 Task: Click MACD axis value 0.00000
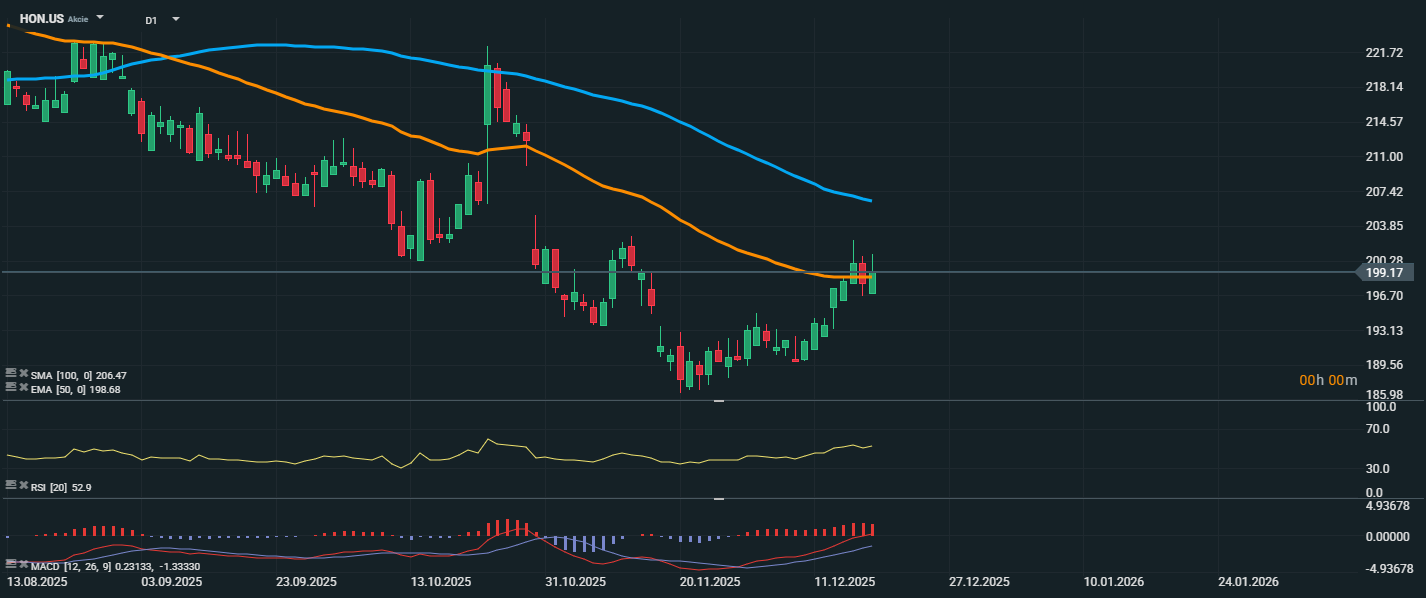1389,537
